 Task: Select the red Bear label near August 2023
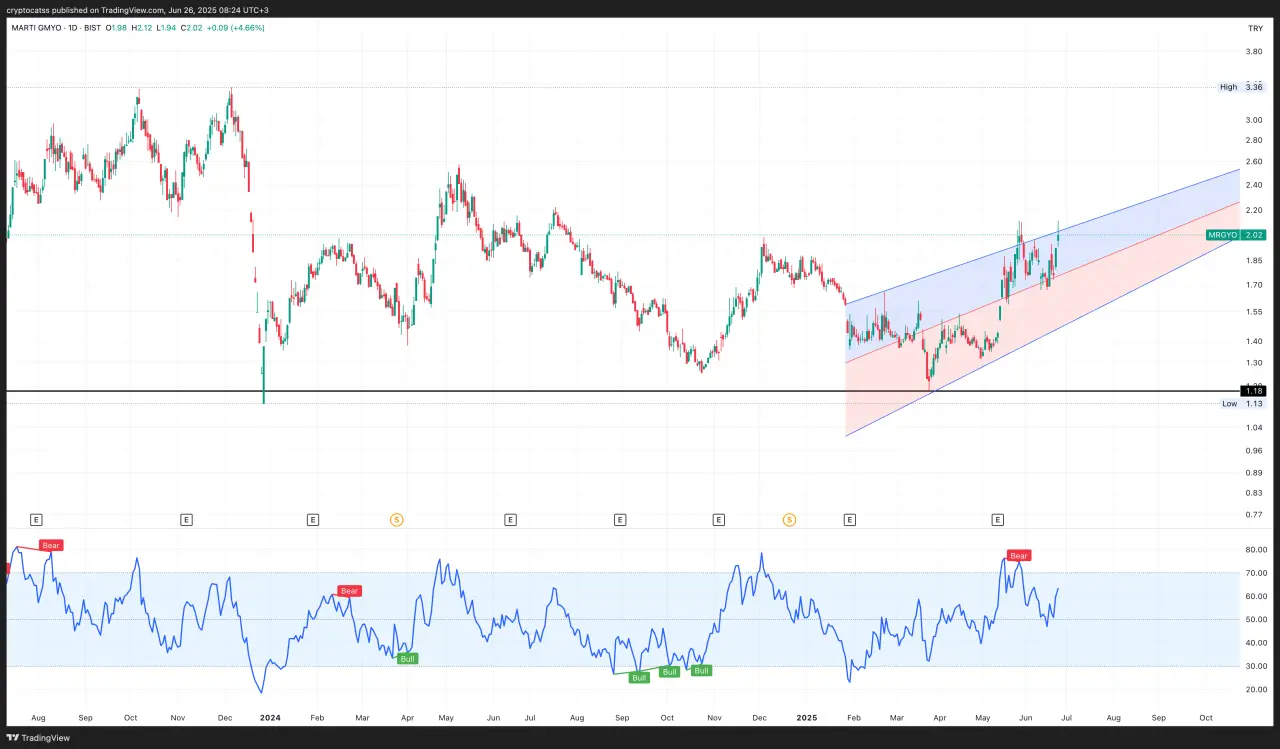(51, 545)
